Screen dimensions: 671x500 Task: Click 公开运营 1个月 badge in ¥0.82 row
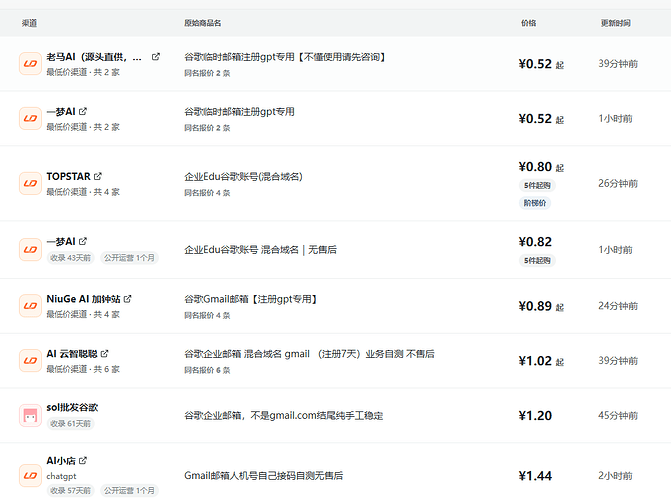tap(129, 258)
